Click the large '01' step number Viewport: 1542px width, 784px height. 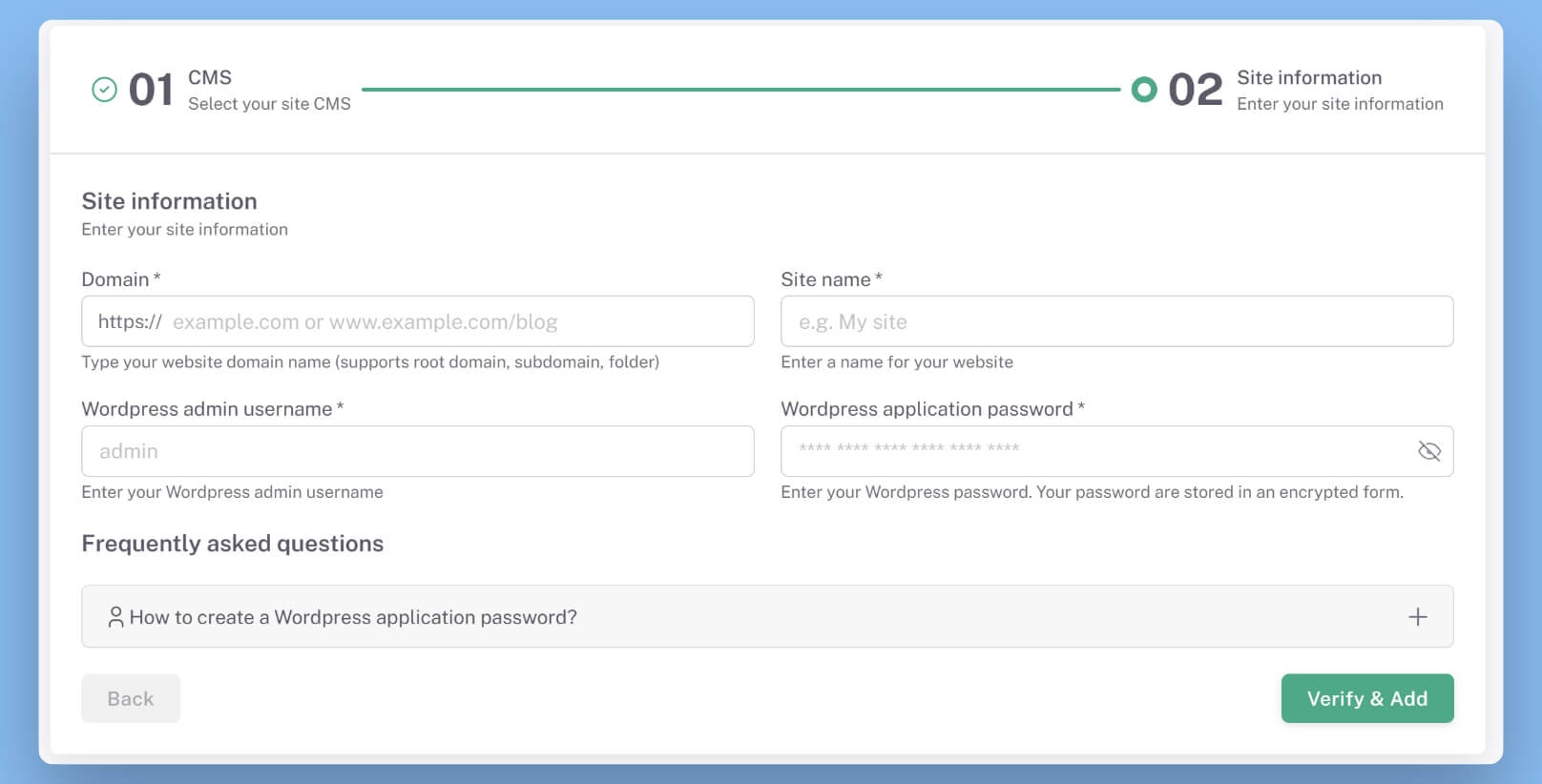152,90
